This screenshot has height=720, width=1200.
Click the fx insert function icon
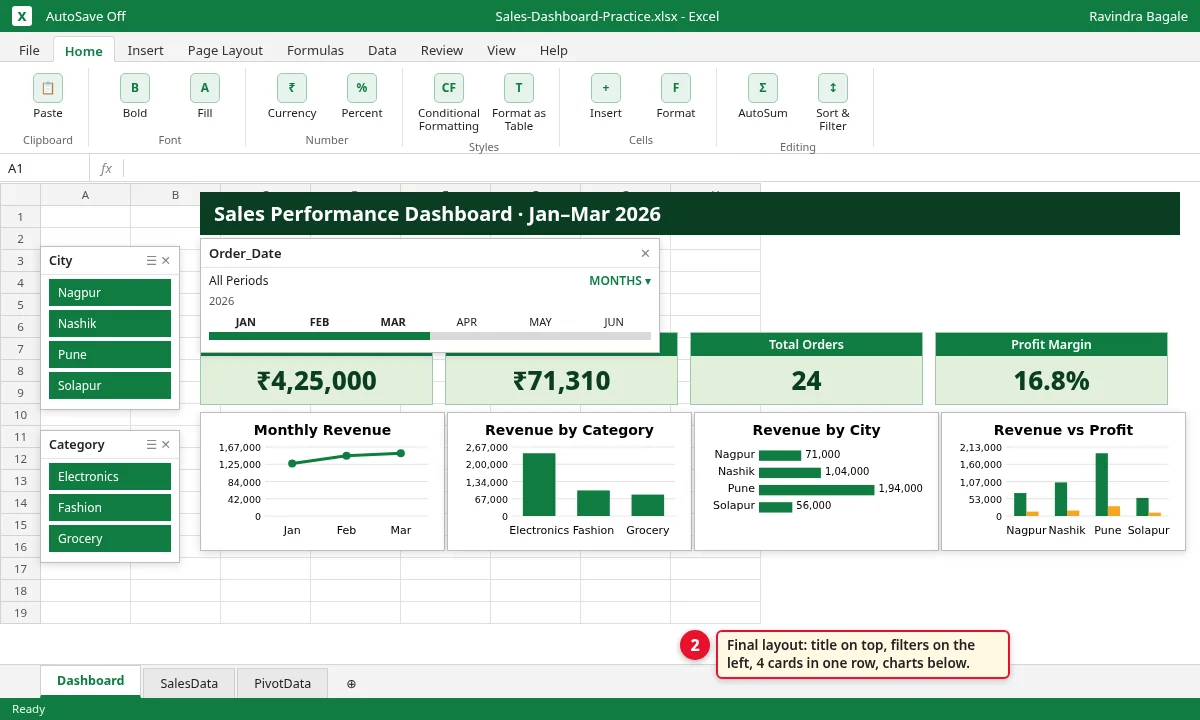coord(106,168)
